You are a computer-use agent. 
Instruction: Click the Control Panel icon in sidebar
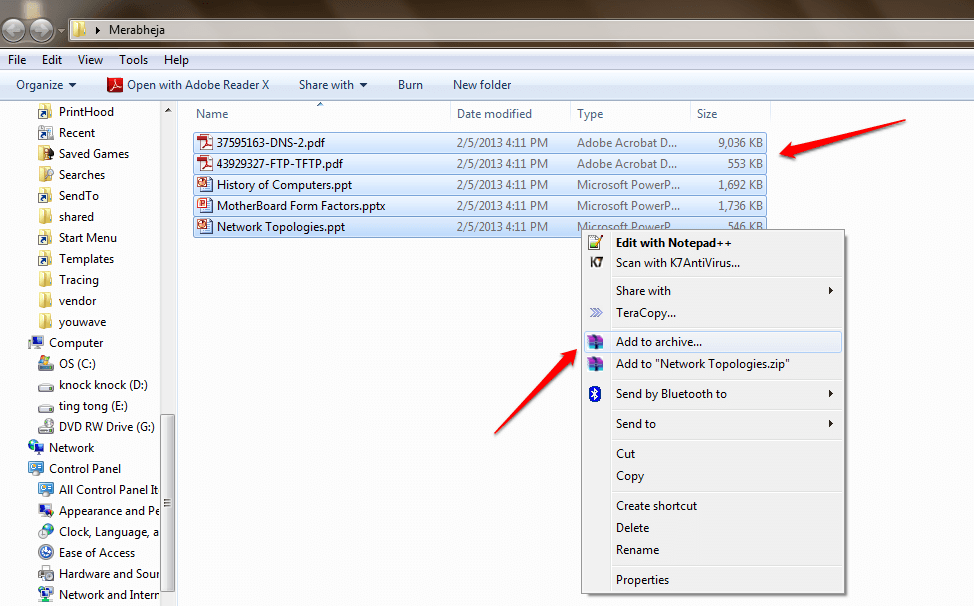36,468
